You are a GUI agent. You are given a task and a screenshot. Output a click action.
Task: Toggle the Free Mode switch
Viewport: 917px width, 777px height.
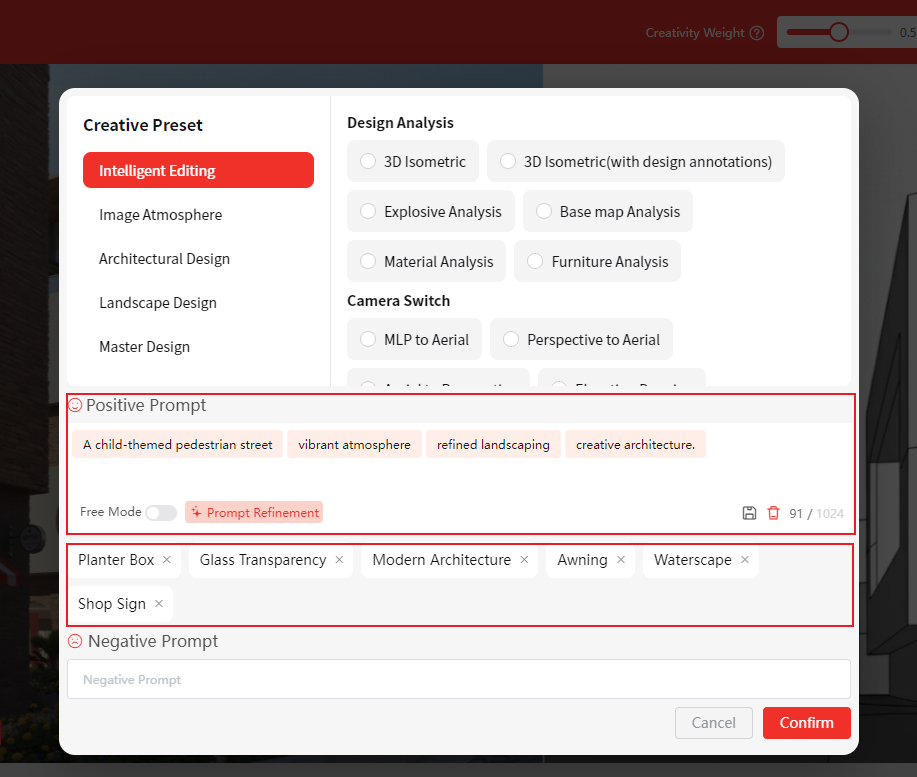(160, 513)
